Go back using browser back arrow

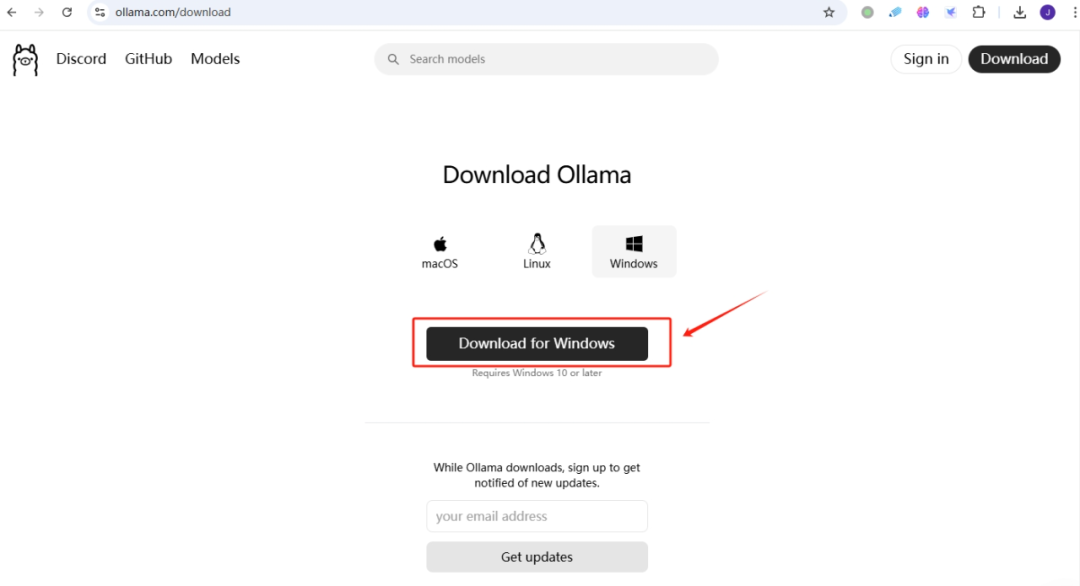[x=12, y=12]
